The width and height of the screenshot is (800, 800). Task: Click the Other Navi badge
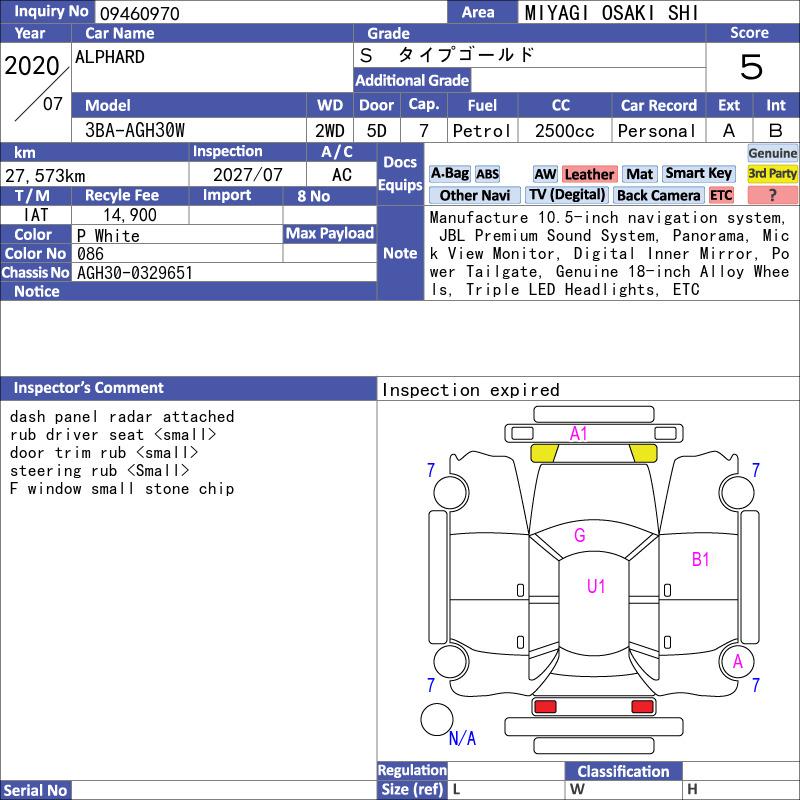coord(474,195)
